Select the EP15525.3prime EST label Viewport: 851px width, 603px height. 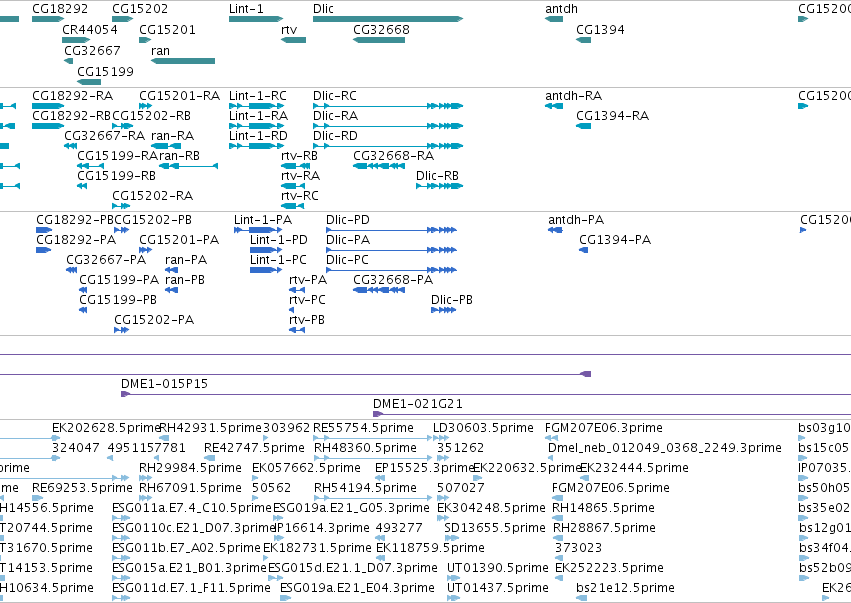425,468
